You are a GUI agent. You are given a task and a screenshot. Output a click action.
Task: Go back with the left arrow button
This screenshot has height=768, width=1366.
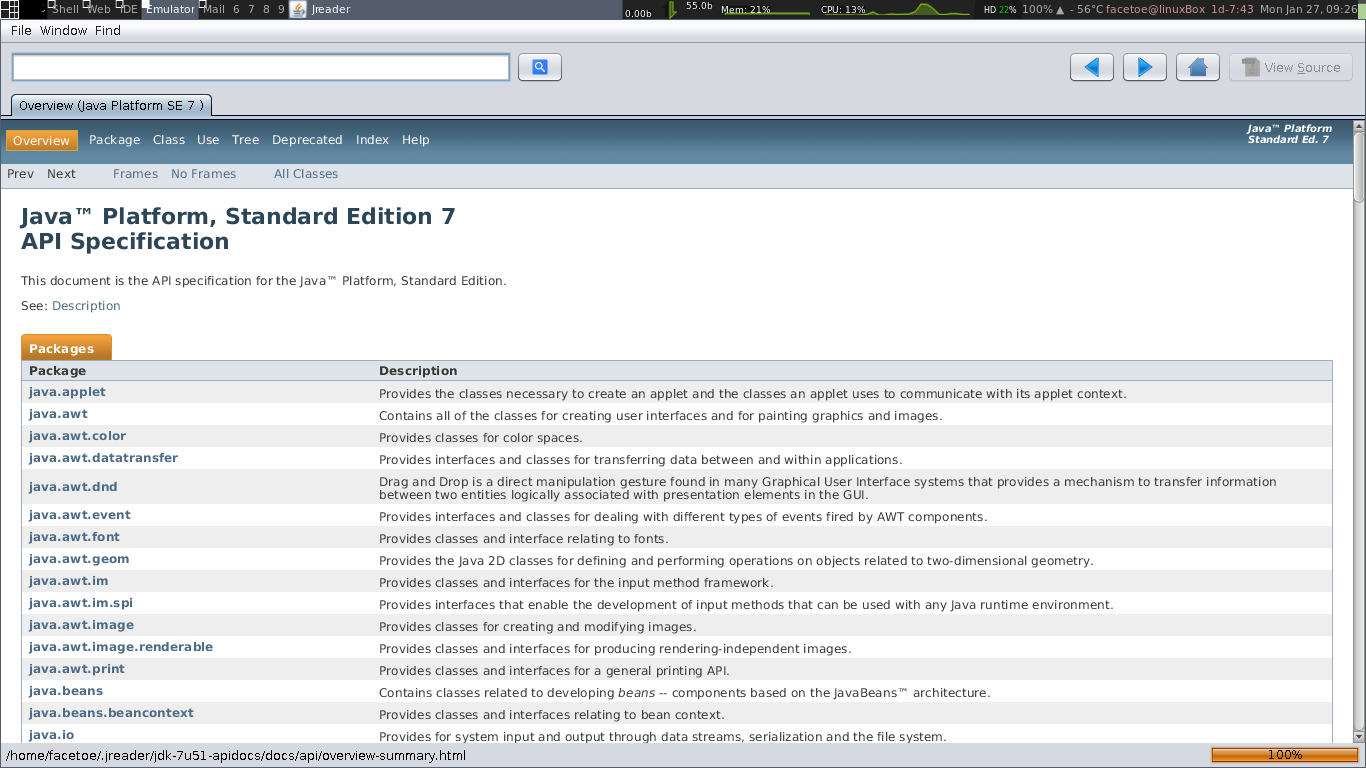1092,67
